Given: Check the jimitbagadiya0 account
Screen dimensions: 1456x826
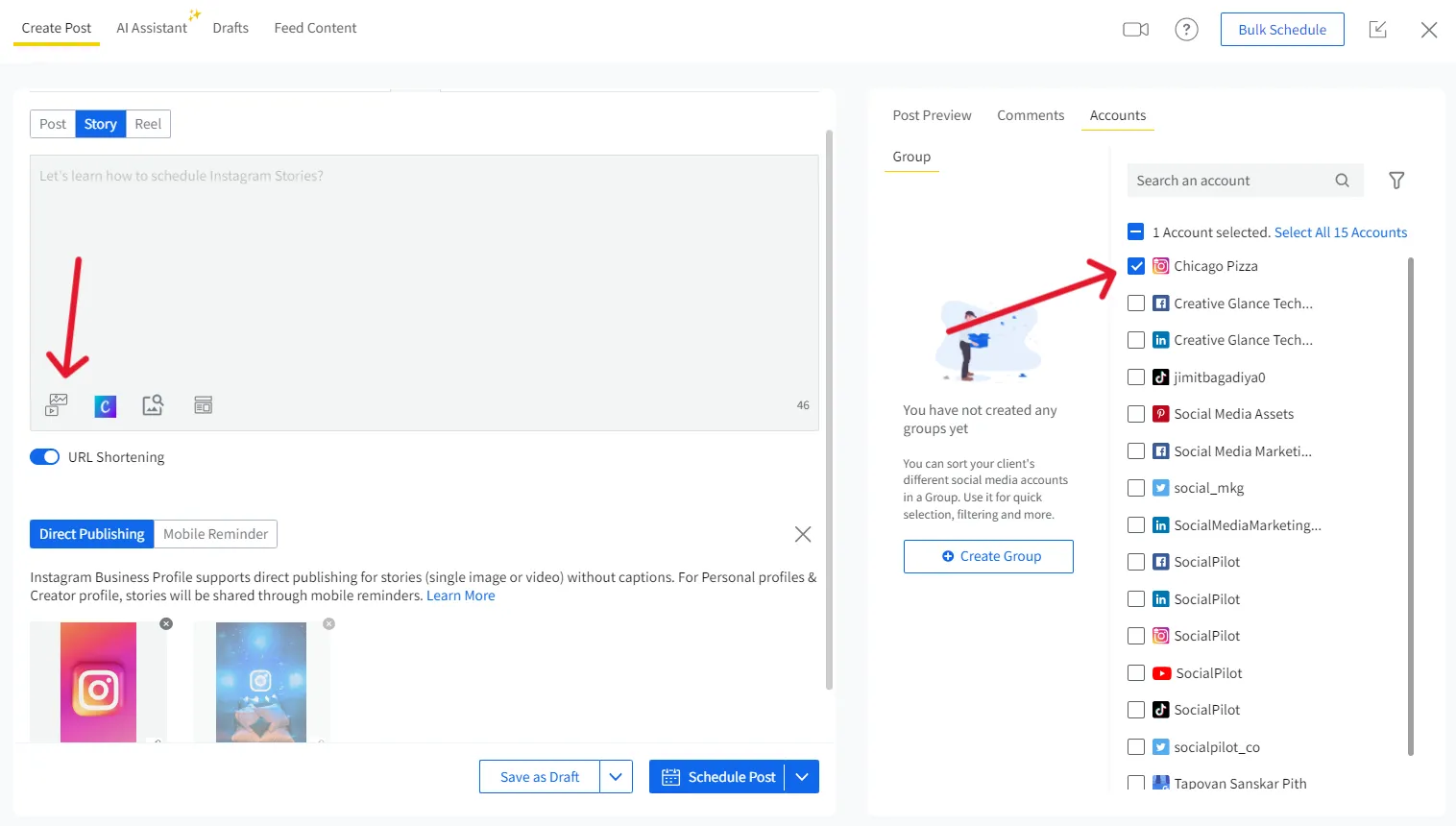Looking at the screenshot, I should click(1136, 377).
